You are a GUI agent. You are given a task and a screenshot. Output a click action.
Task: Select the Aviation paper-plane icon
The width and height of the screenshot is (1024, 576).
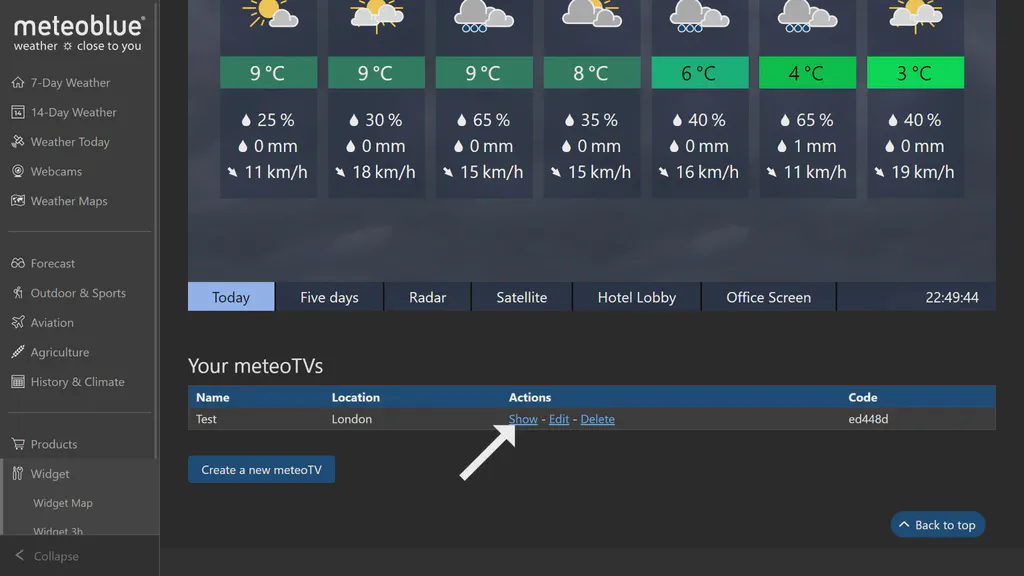click(18, 322)
